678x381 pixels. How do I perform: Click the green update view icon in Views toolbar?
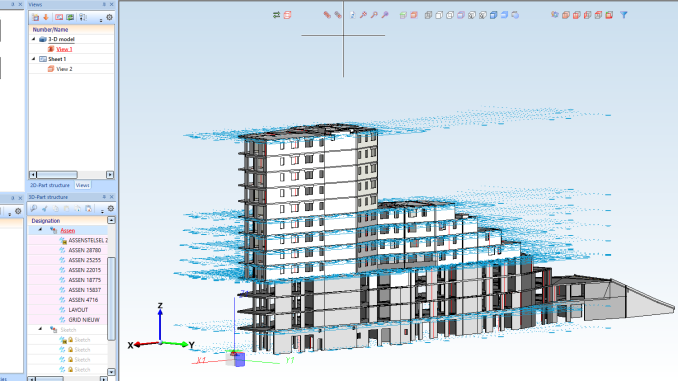pos(70,17)
